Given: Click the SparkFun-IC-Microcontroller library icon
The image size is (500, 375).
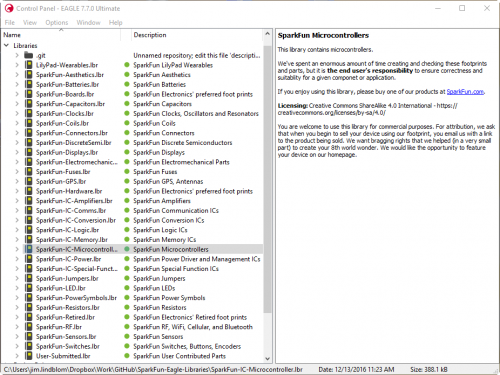Looking at the screenshot, I should pyautogui.click(x=29, y=249).
